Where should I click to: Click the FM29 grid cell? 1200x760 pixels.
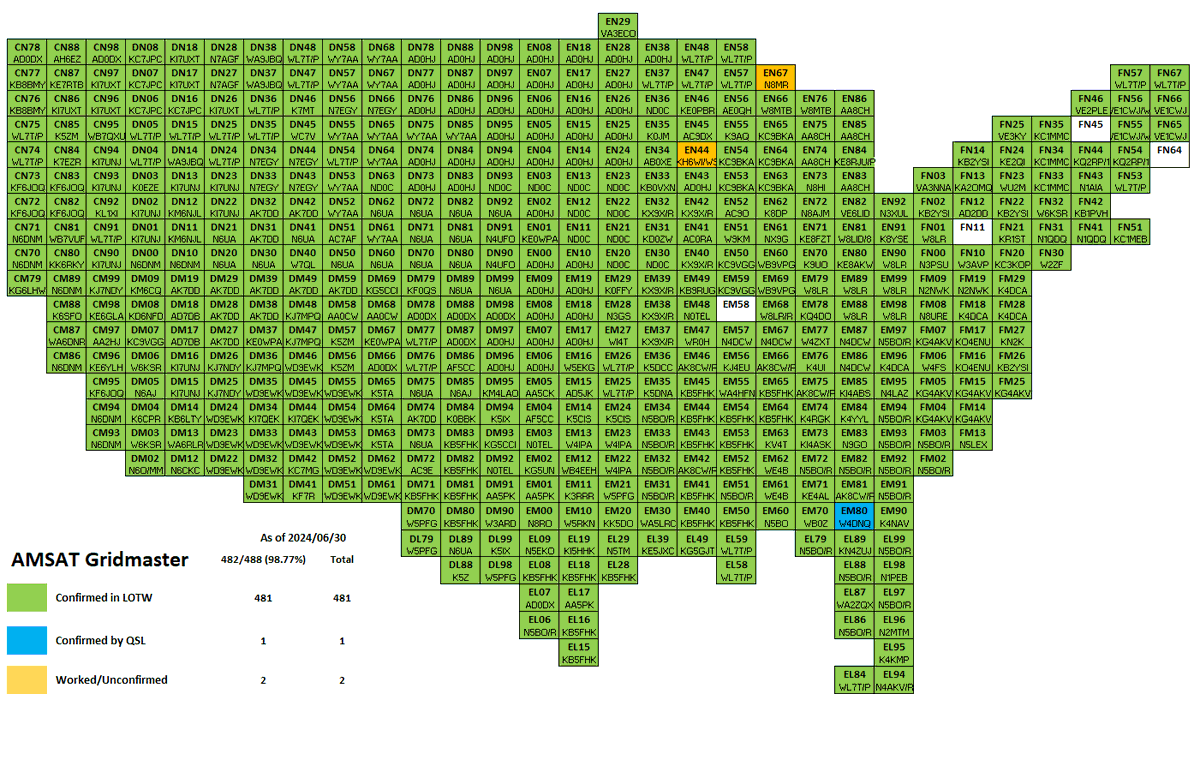pos(1013,285)
